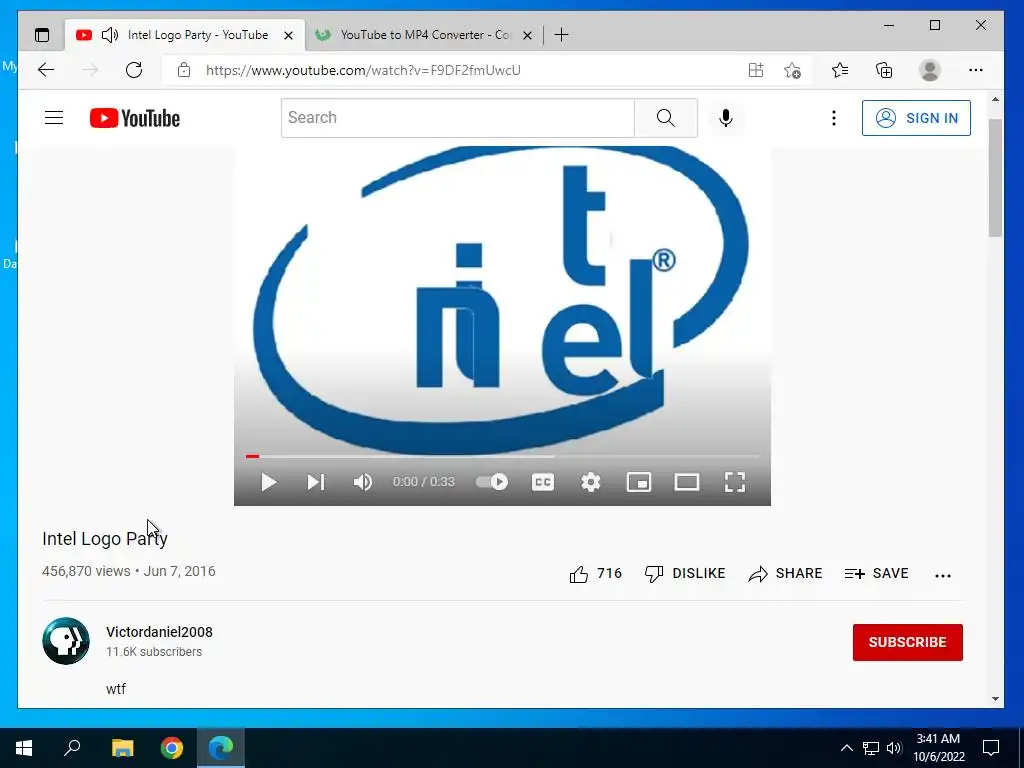Image resolution: width=1024 pixels, height=768 pixels.
Task: Open Edge Collections
Action: point(884,70)
